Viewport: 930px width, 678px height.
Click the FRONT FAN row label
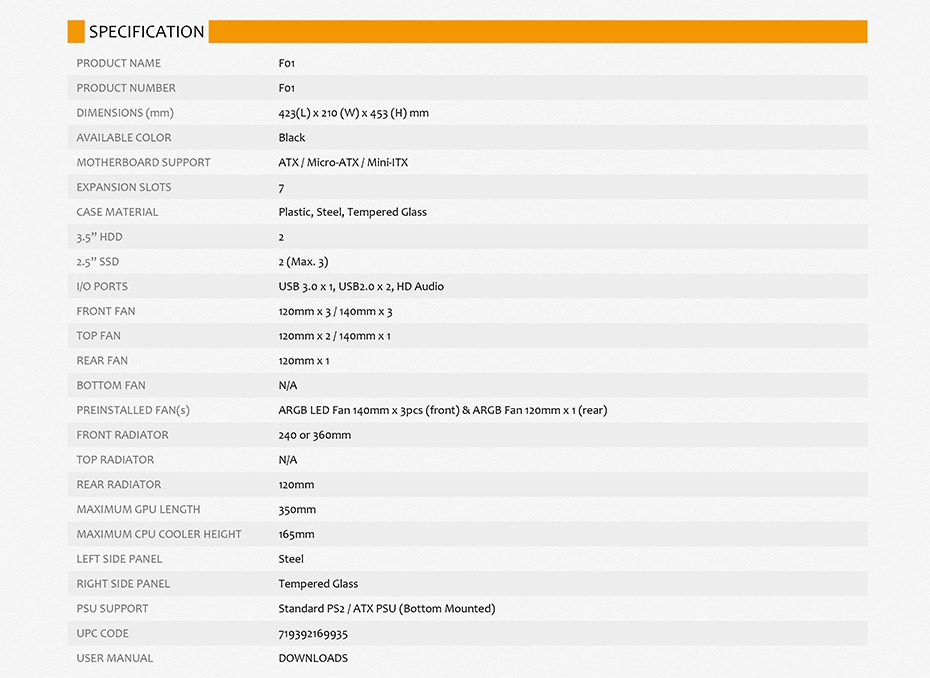coord(106,311)
